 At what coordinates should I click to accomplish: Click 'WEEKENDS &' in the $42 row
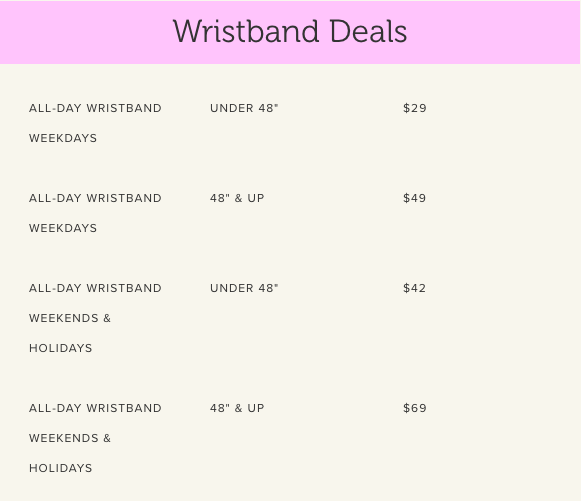click(x=70, y=318)
